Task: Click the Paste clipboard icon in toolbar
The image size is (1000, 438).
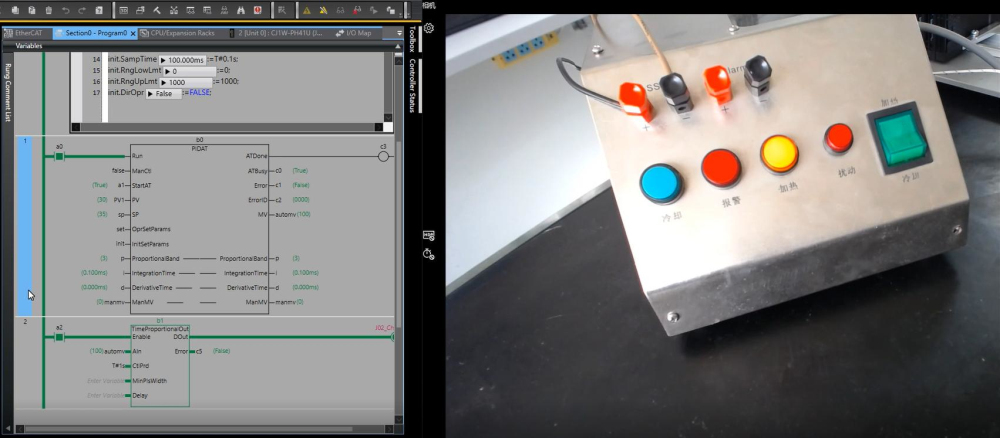Action: pyautogui.click(x=32, y=10)
